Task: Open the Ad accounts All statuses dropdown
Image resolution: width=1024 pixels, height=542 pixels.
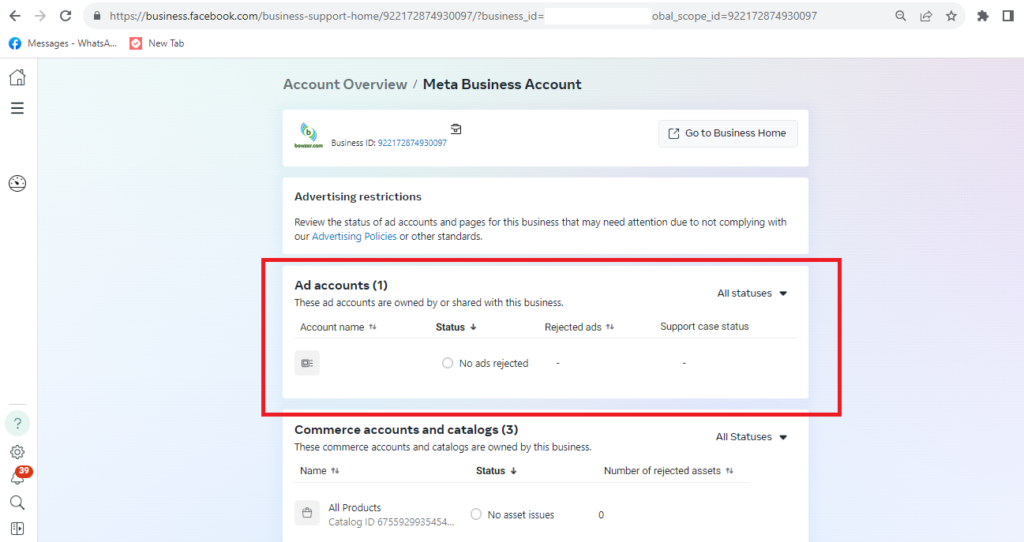Action: click(752, 293)
